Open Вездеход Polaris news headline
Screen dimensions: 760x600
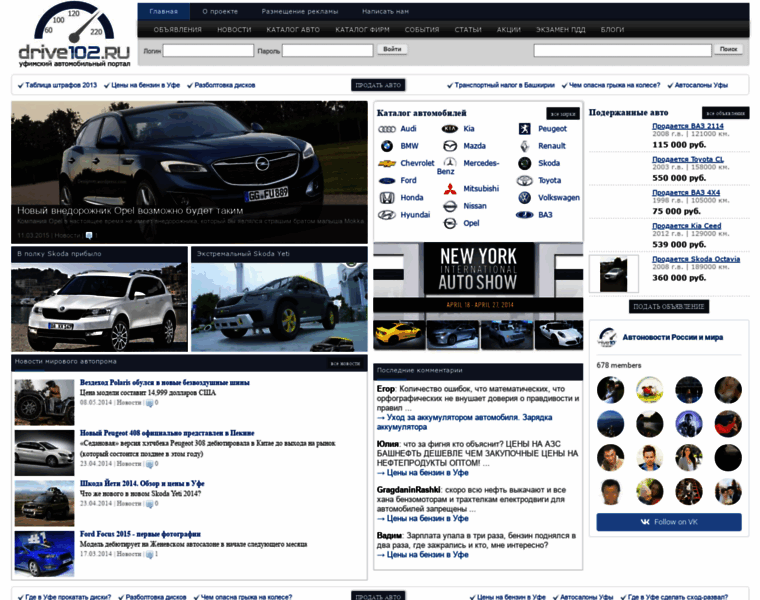pos(164,382)
